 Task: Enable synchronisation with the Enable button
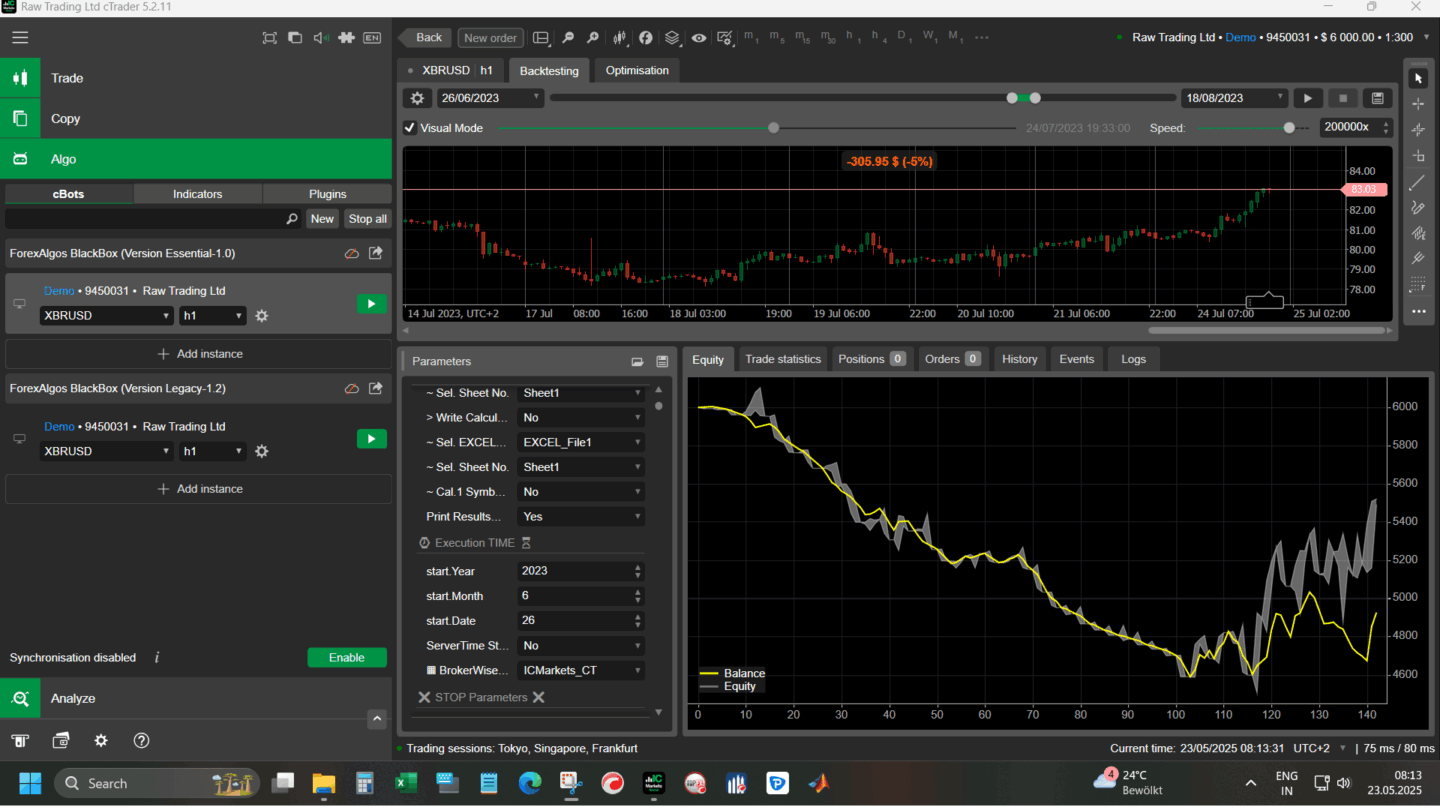coord(346,657)
